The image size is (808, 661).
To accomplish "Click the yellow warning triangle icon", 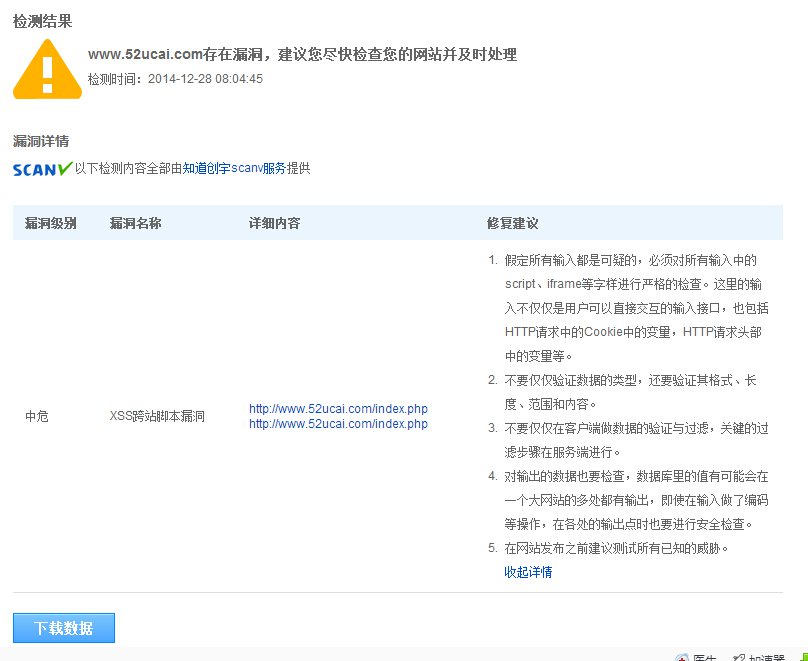I will tap(47, 69).
